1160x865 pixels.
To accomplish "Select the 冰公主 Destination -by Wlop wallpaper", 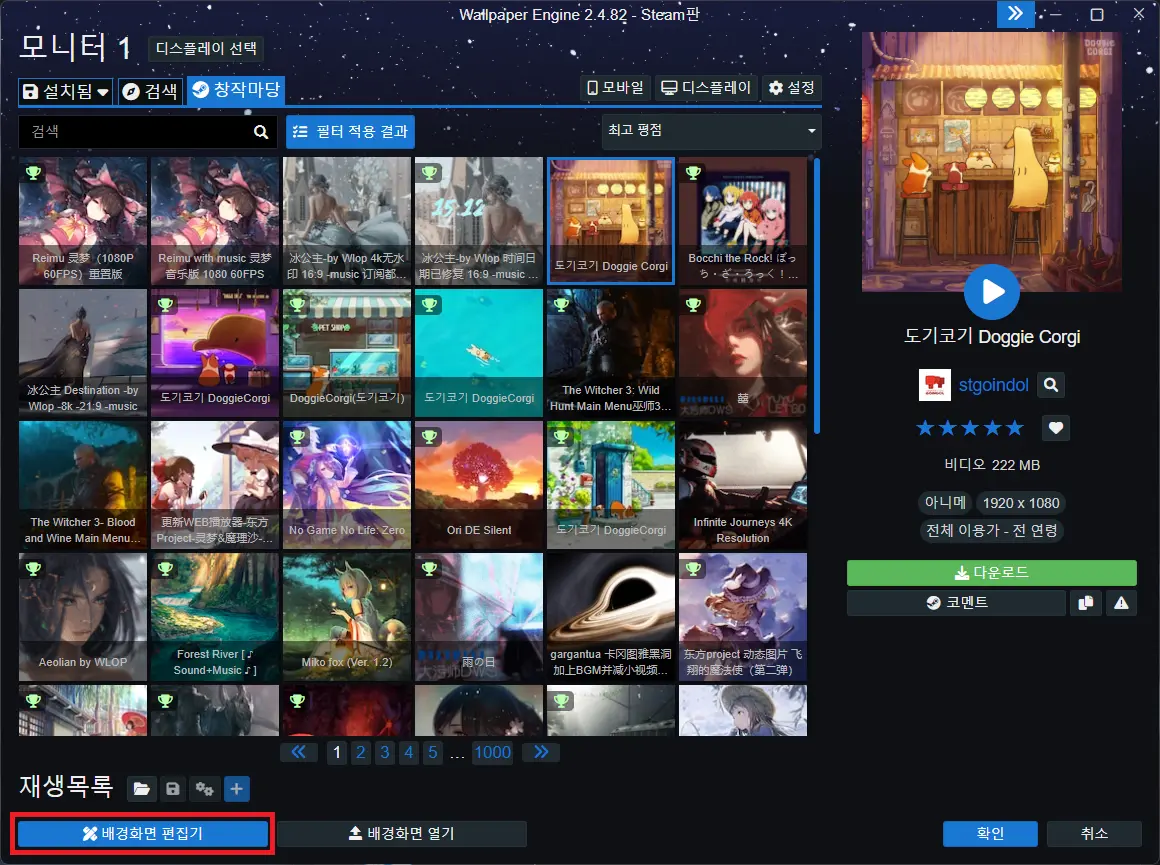I will (83, 352).
